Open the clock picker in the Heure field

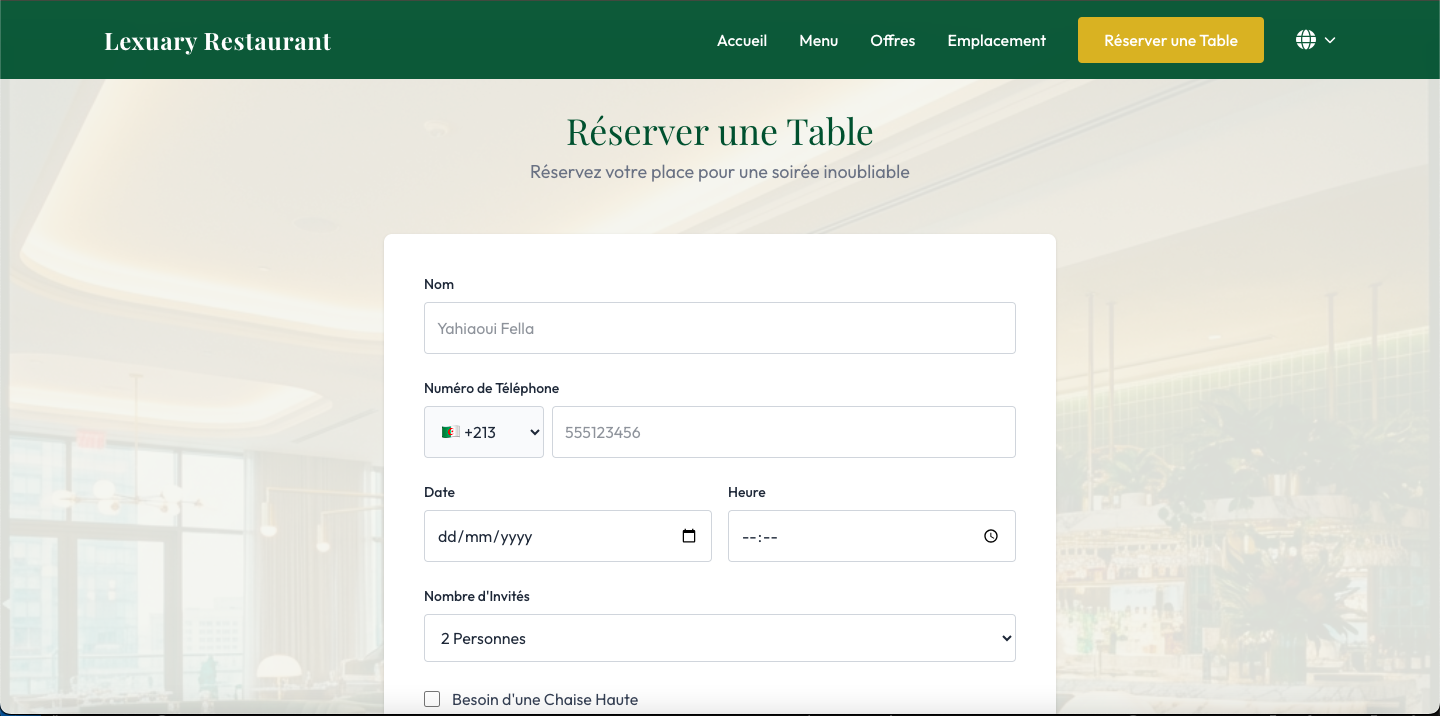991,536
